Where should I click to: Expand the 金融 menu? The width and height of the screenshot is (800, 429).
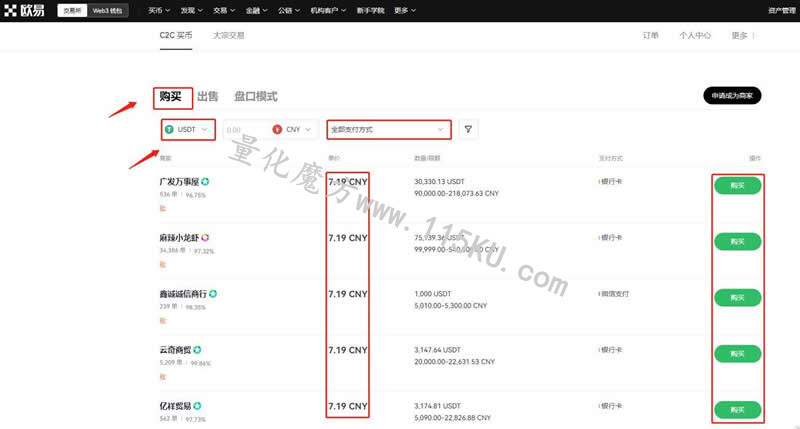[x=256, y=10]
